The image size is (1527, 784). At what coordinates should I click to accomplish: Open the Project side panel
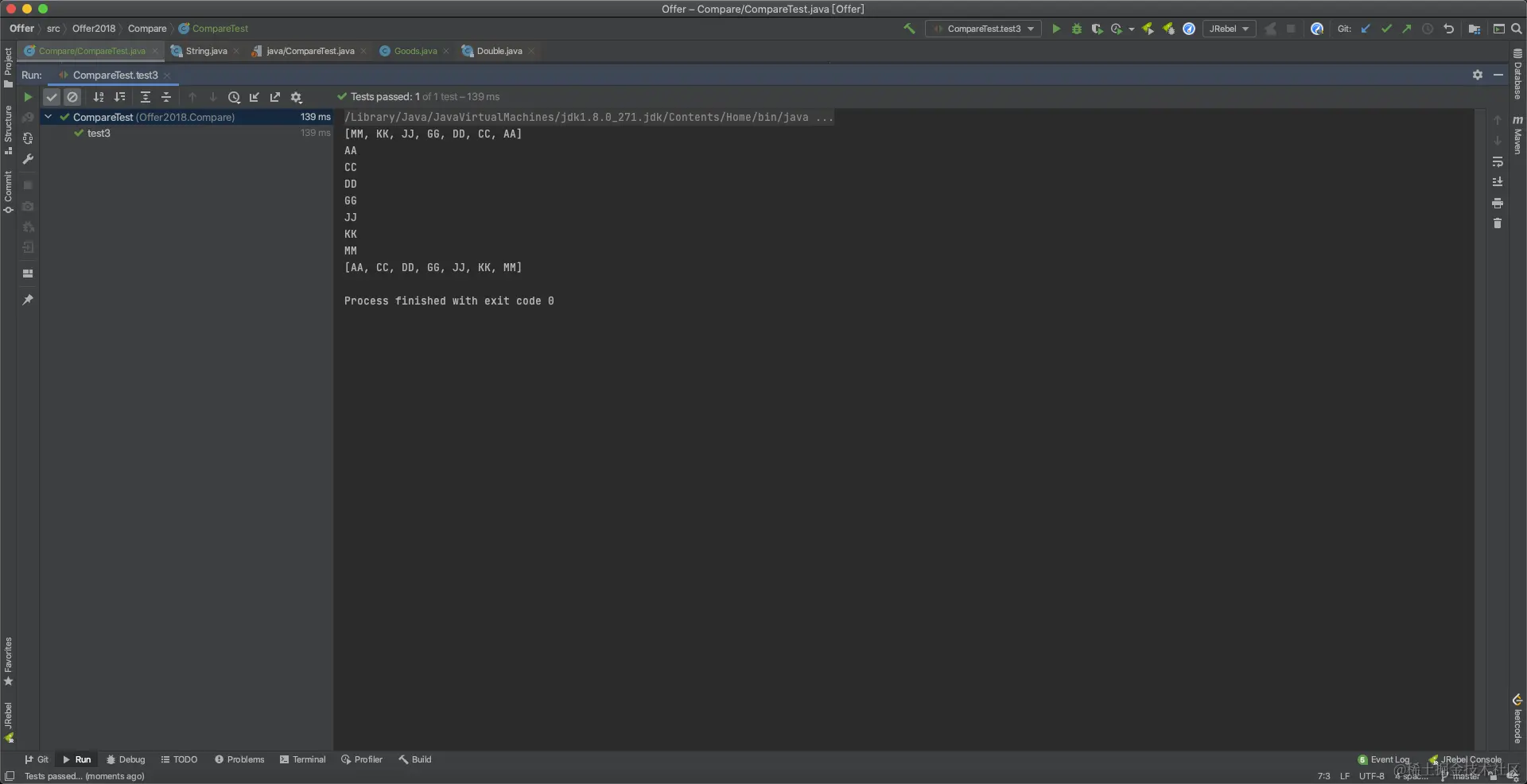click(8, 68)
